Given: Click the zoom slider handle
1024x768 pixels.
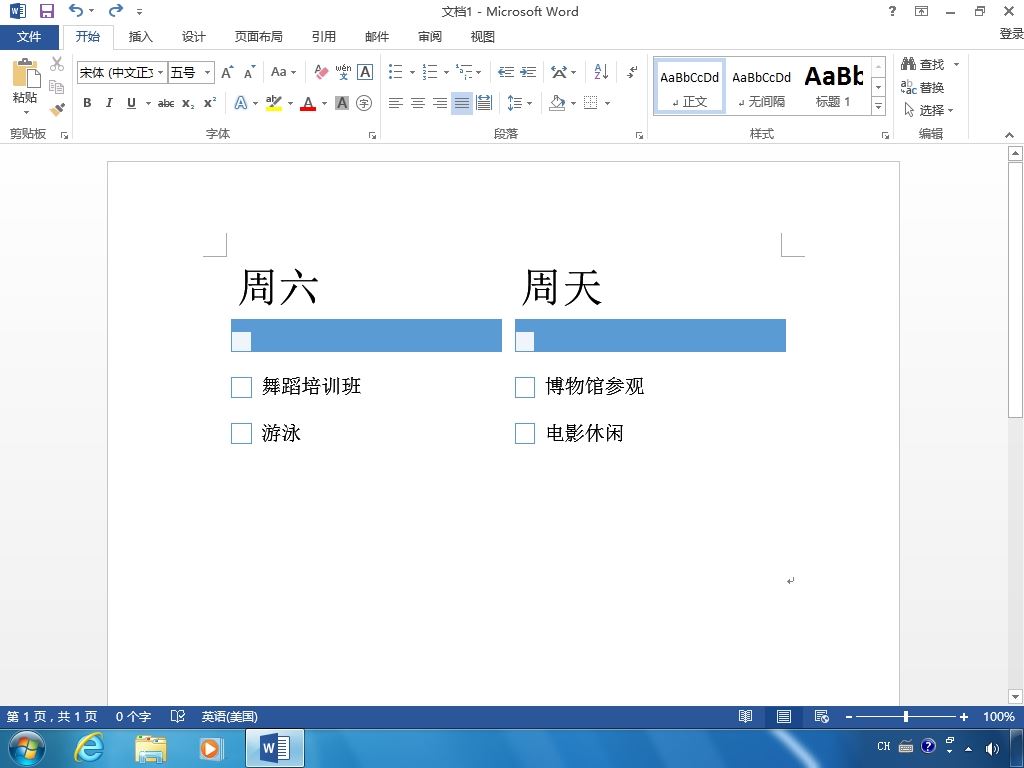Looking at the screenshot, I should 906,716.
